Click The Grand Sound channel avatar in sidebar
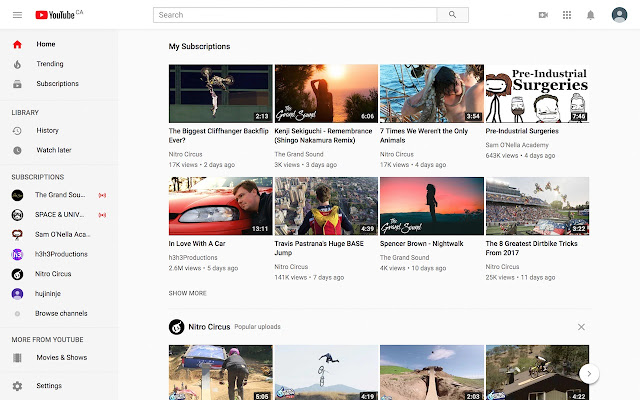640x400 pixels. pyautogui.click(x=17, y=195)
